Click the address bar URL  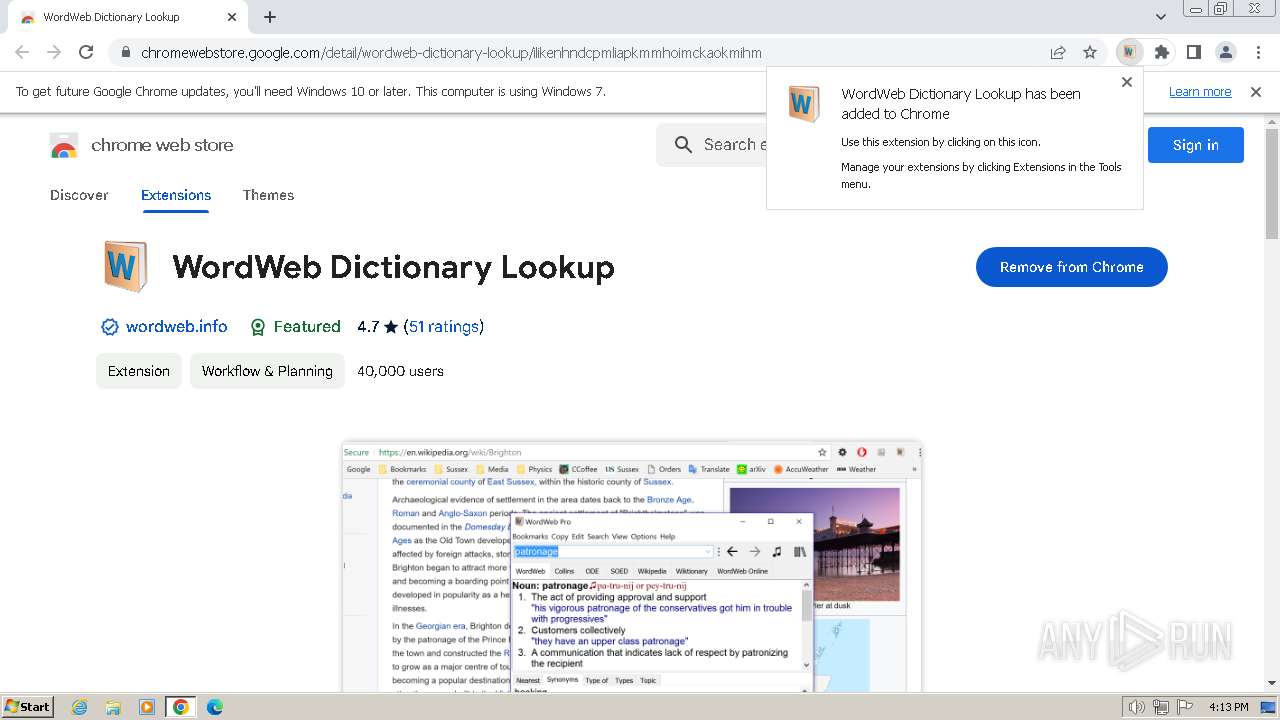pos(451,53)
